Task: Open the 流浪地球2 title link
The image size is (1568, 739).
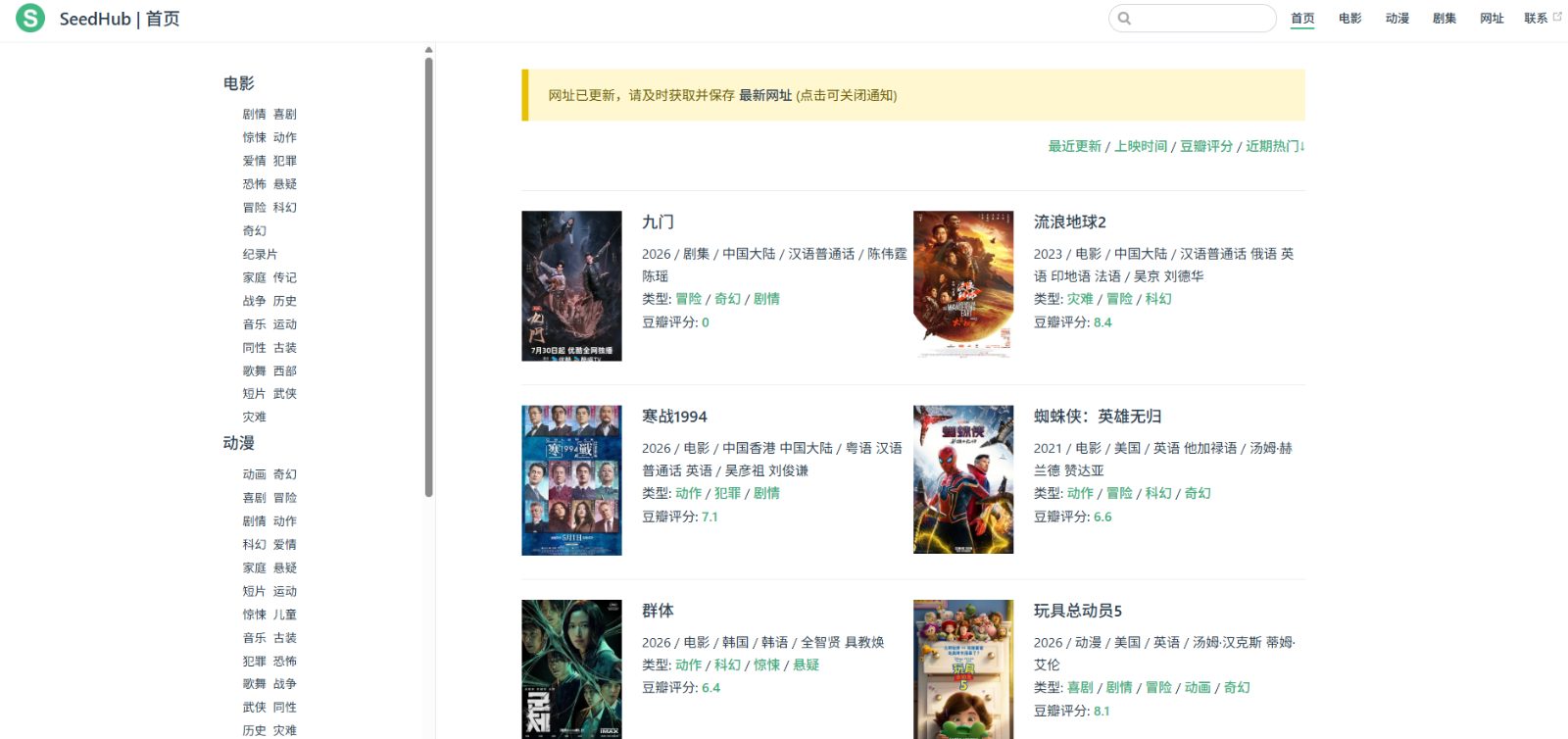Action: tap(1070, 222)
